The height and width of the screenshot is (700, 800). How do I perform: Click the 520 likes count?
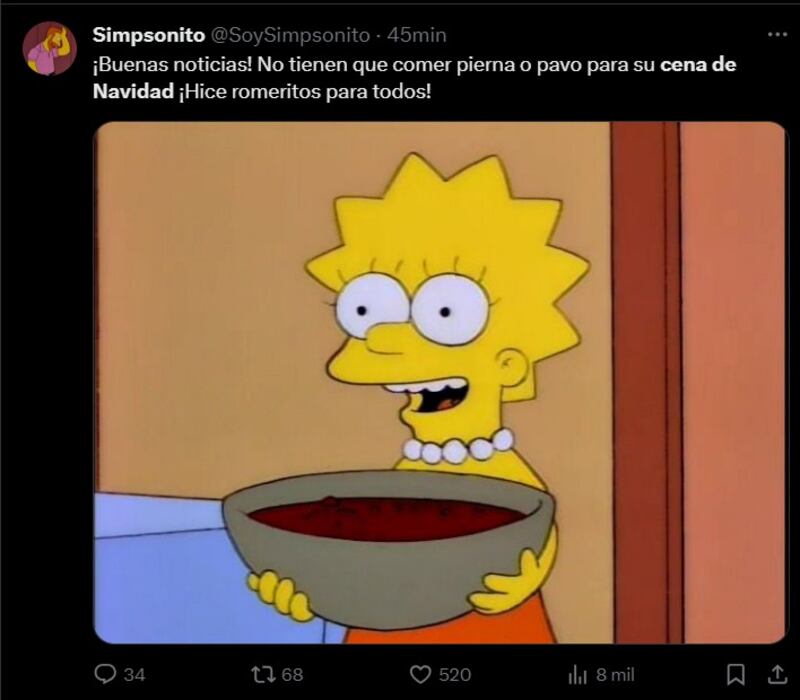pos(455,675)
